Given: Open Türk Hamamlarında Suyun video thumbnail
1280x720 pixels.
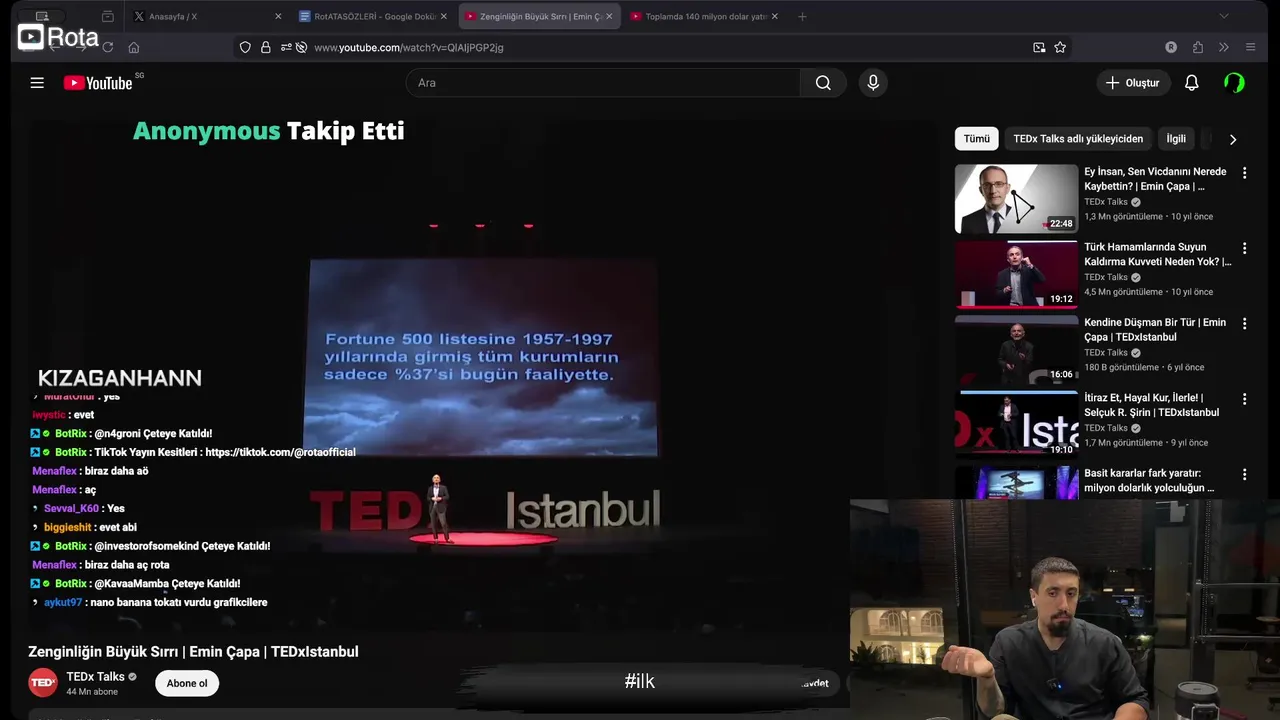Looking at the screenshot, I should tap(1016, 274).
